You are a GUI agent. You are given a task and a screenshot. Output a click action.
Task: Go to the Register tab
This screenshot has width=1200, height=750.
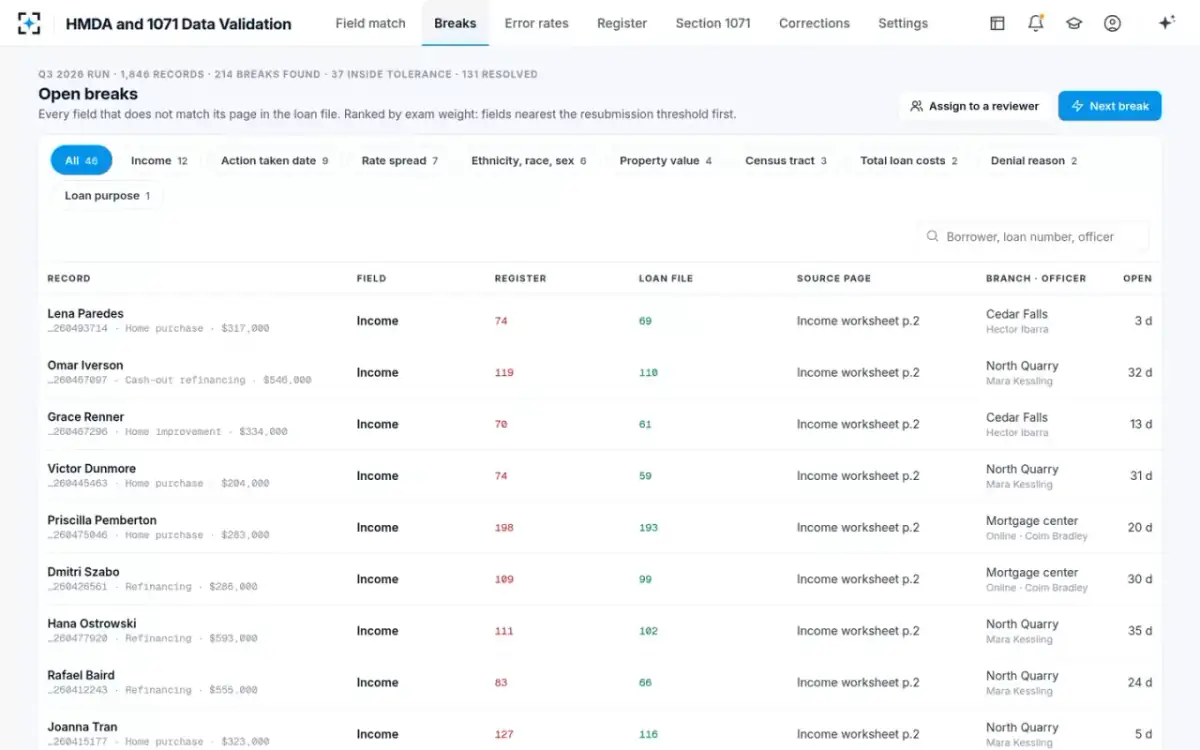click(622, 23)
